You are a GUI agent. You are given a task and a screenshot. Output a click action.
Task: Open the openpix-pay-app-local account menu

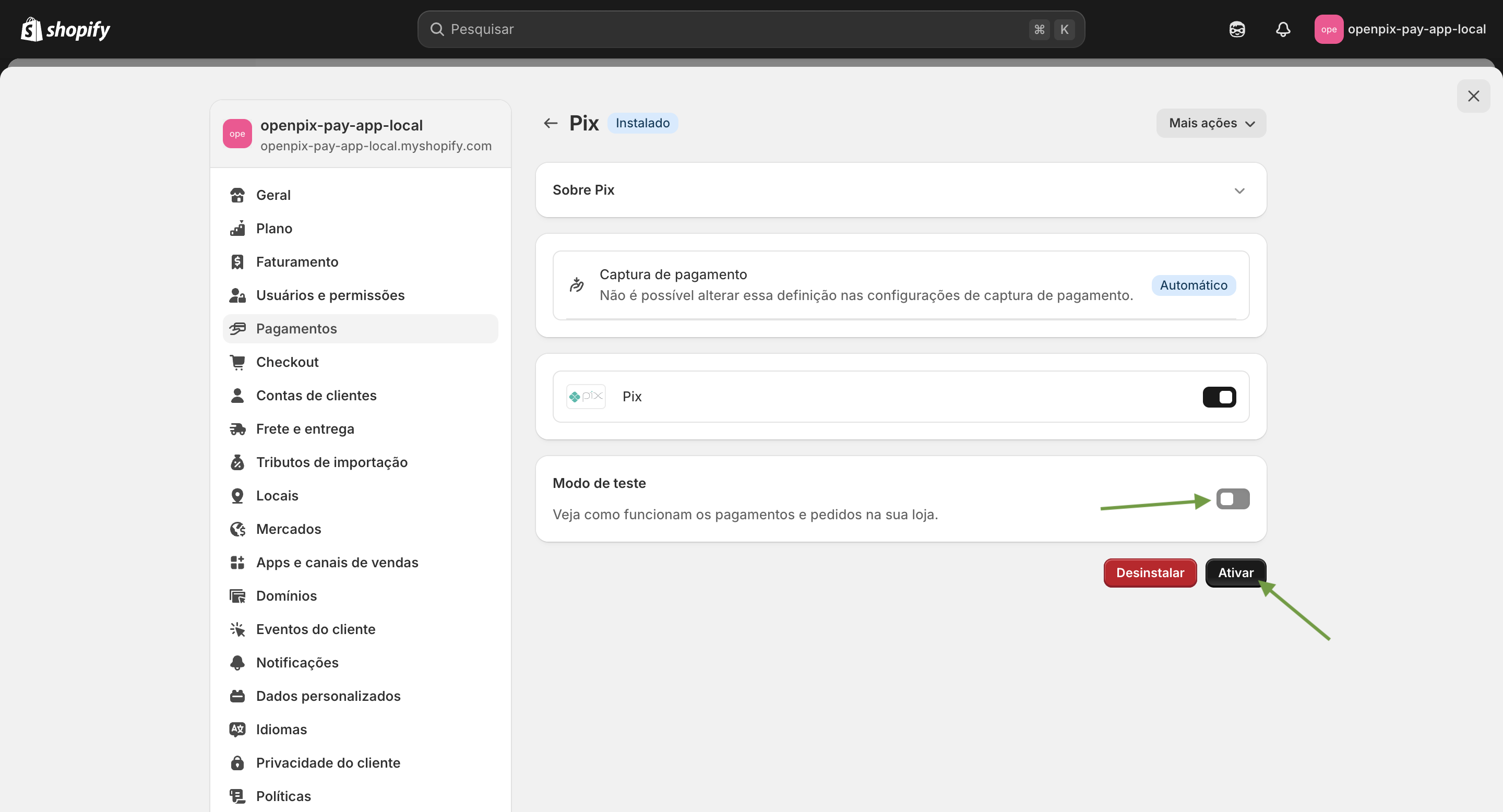[1400, 29]
